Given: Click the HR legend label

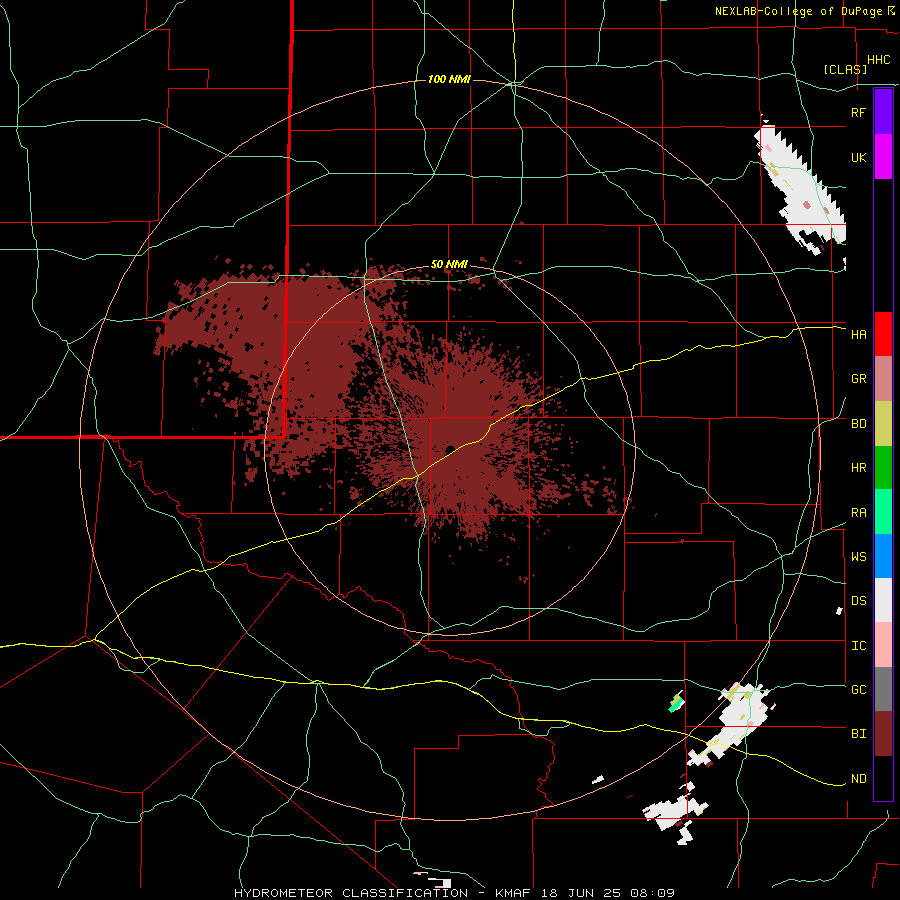Looking at the screenshot, I should pyautogui.click(x=858, y=468).
